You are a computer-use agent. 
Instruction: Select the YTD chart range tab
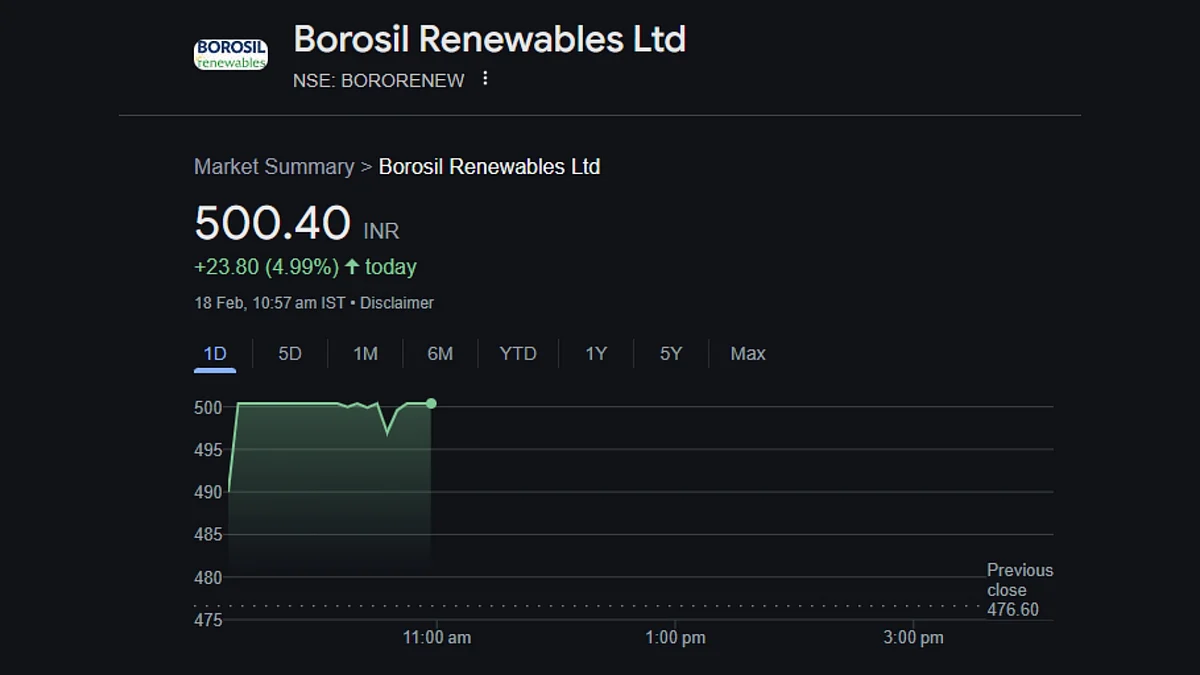point(518,353)
